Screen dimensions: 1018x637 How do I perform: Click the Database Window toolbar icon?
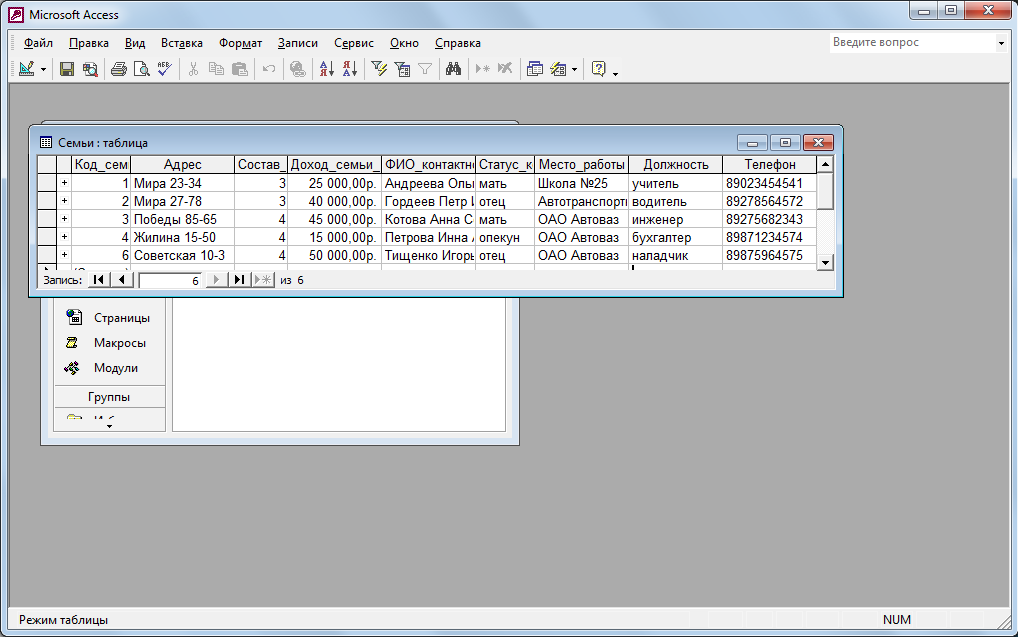tap(535, 69)
